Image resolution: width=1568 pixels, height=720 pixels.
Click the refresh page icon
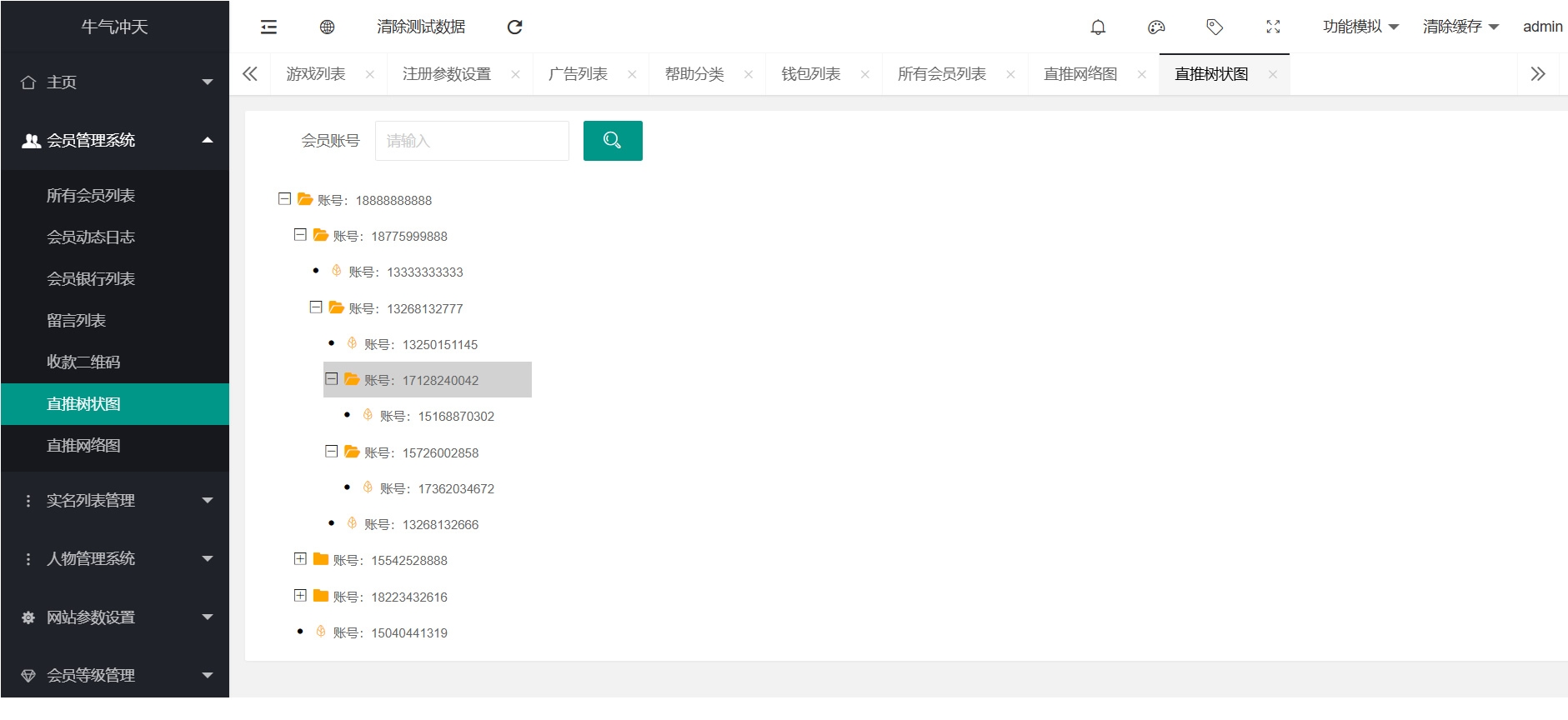click(514, 27)
